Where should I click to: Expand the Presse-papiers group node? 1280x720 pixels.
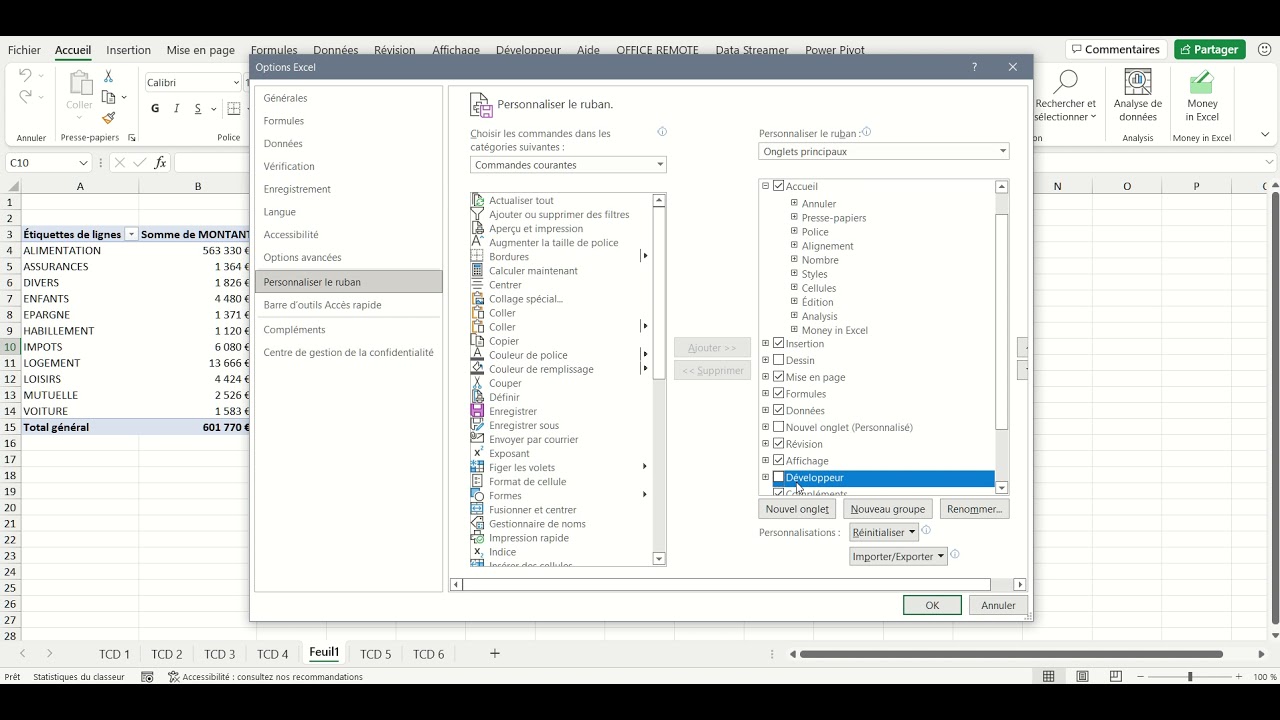coord(795,217)
